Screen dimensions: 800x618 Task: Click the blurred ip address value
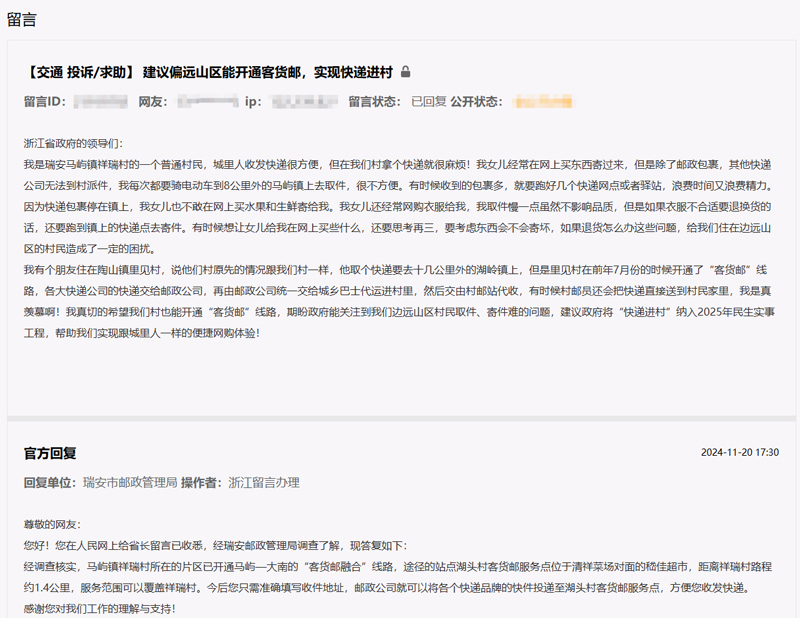click(x=304, y=102)
